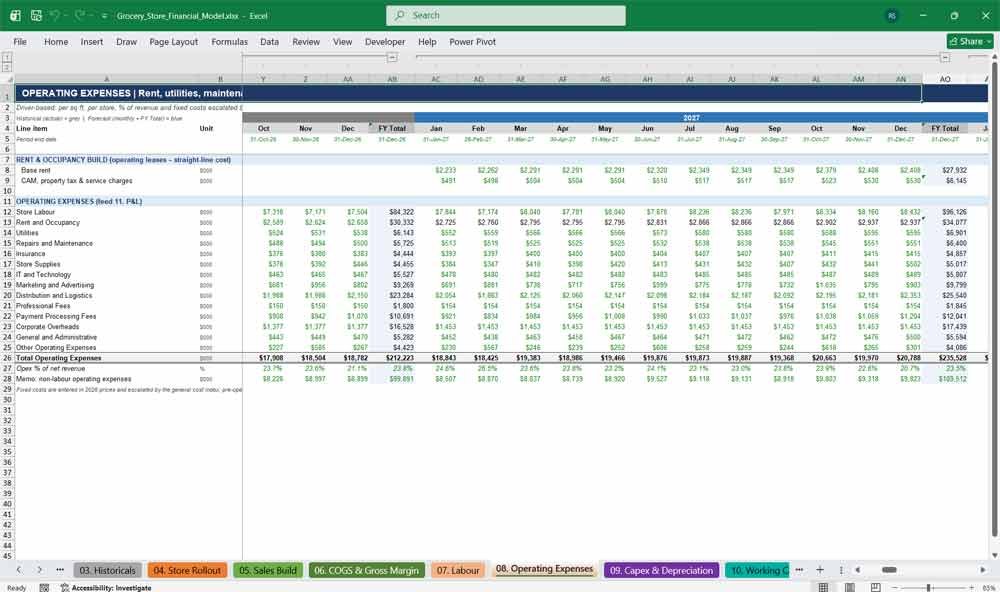
Task: Switch to 10. Working Capital sheet tab
Action: click(757, 570)
